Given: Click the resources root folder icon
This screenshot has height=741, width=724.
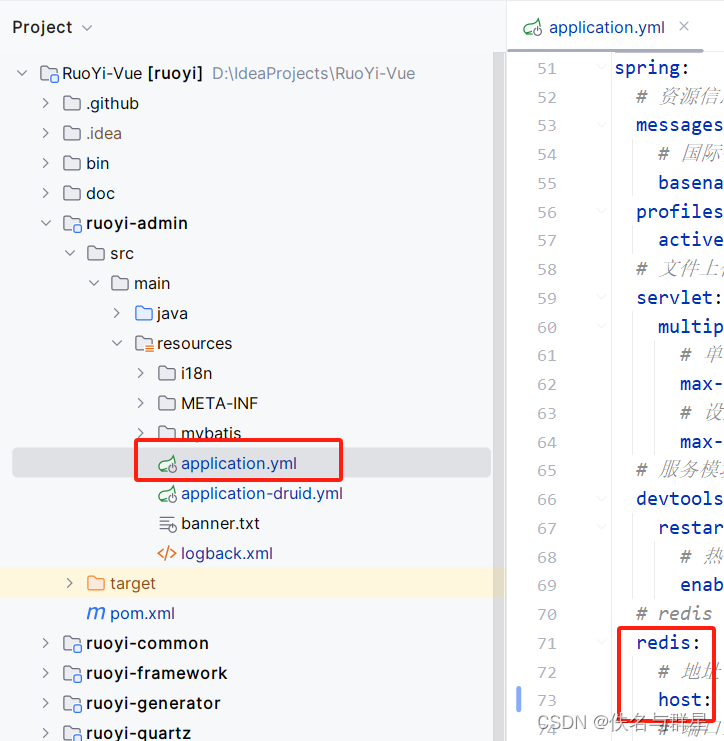Looking at the screenshot, I should [144, 344].
